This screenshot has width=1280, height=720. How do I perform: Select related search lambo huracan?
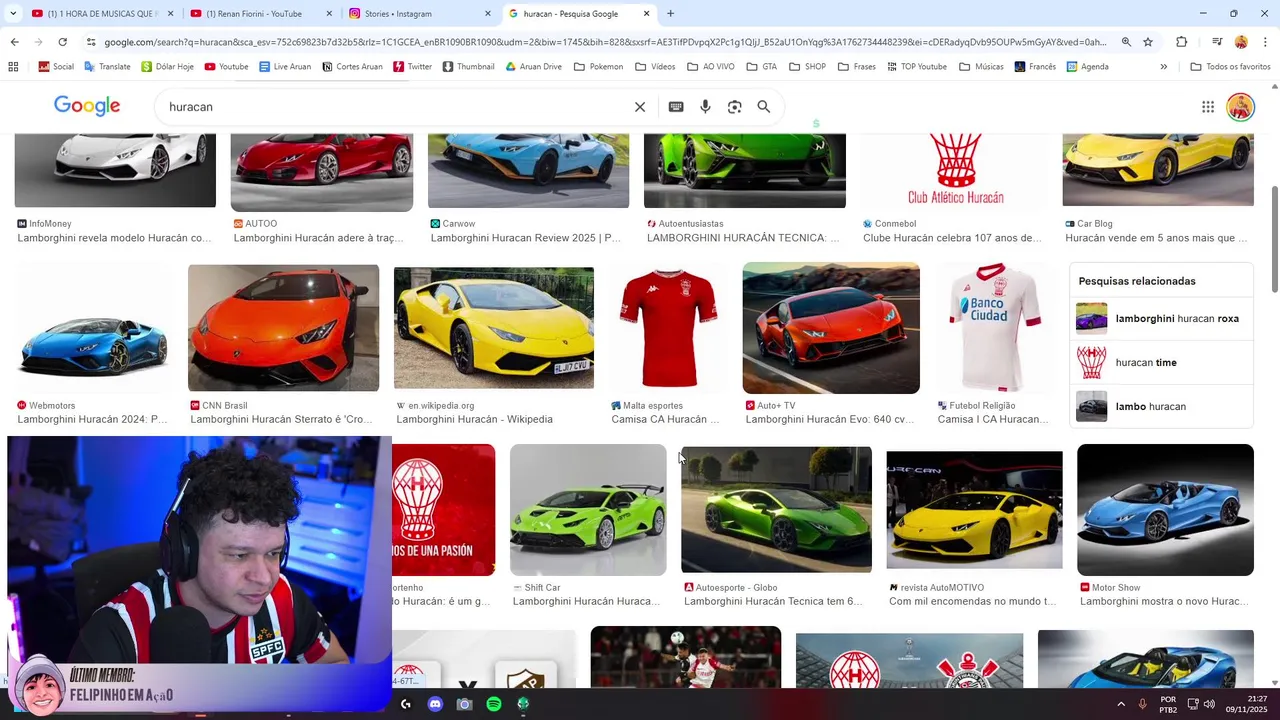(x=1161, y=407)
